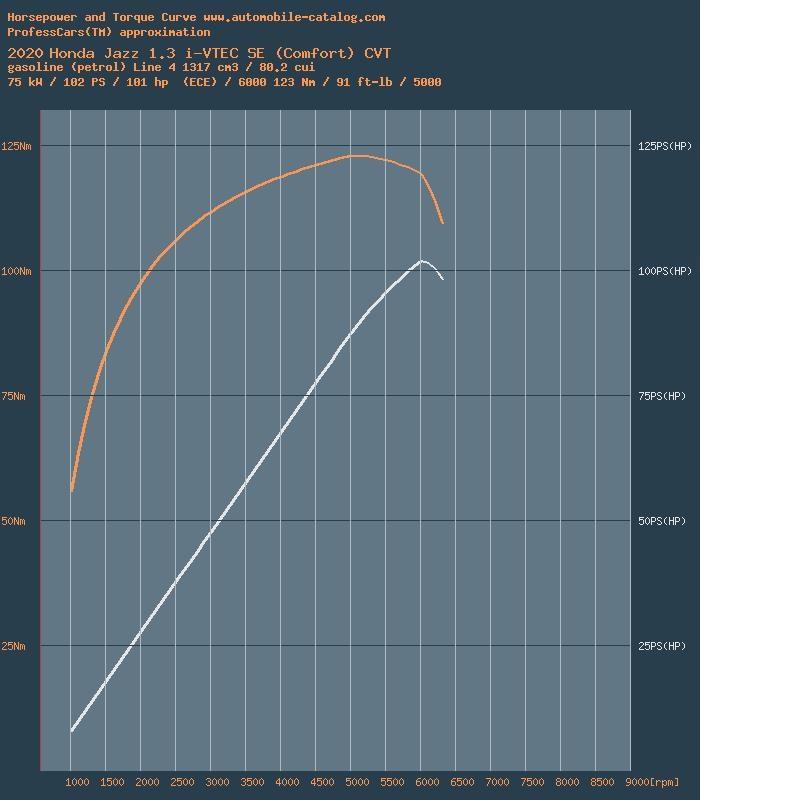Click the 8000 rpm axis label
Screen dimensions: 800x800
[x=567, y=782]
